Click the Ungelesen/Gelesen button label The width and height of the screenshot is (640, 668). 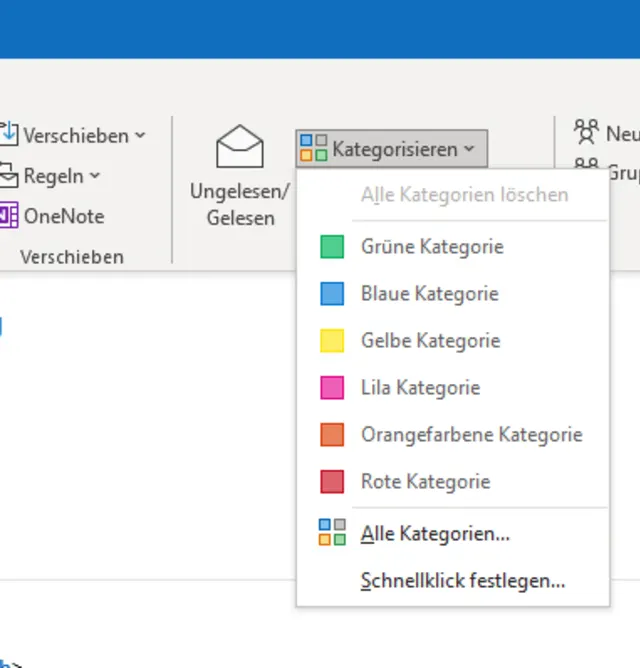click(240, 204)
